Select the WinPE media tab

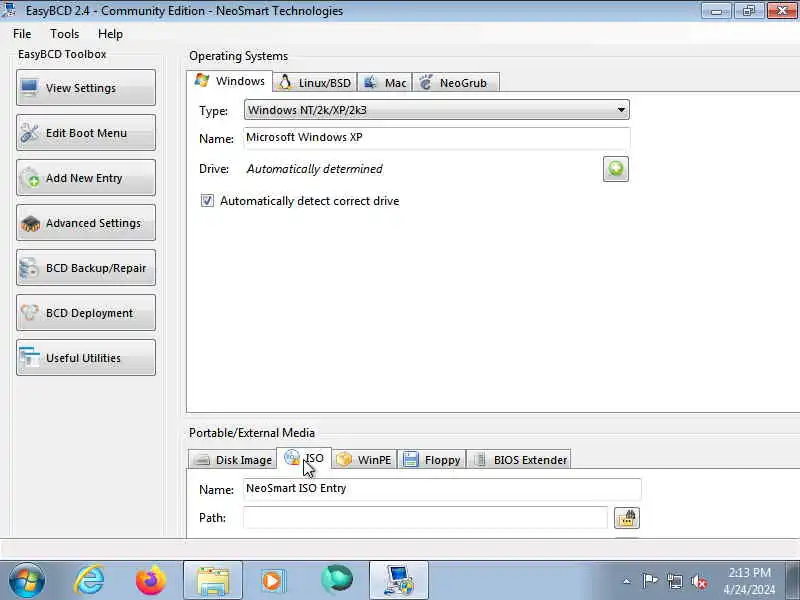(364, 460)
